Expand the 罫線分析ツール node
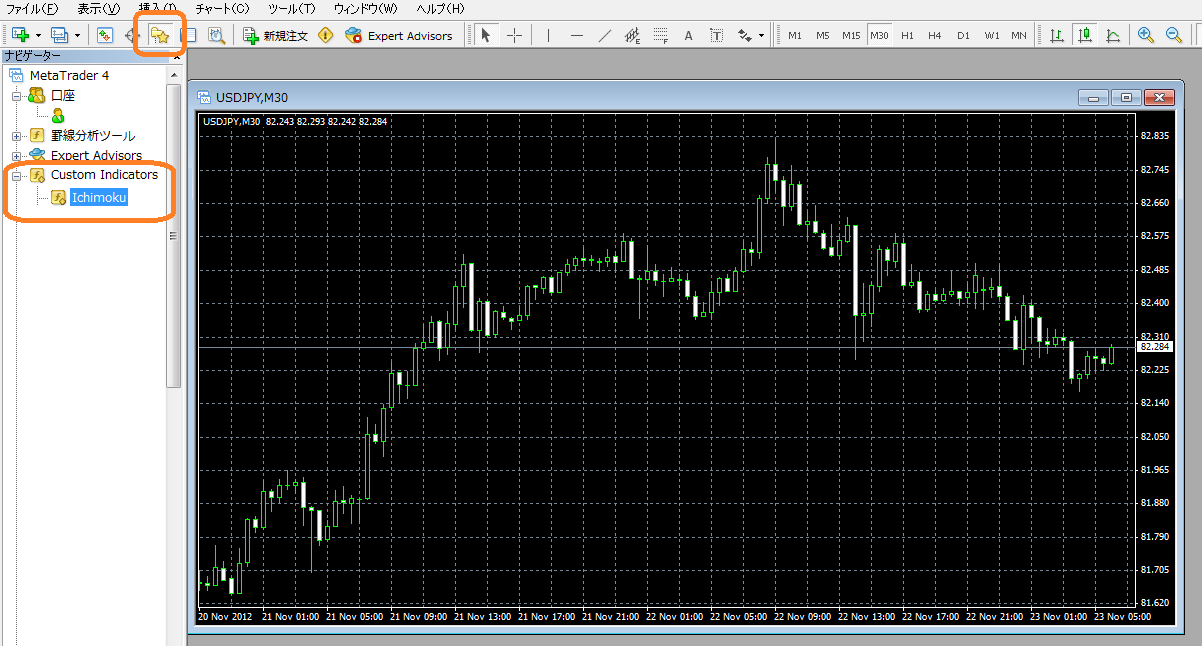The height and width of the screenshot is (646, 1202). pyautogui.click(x=16, y=136)
